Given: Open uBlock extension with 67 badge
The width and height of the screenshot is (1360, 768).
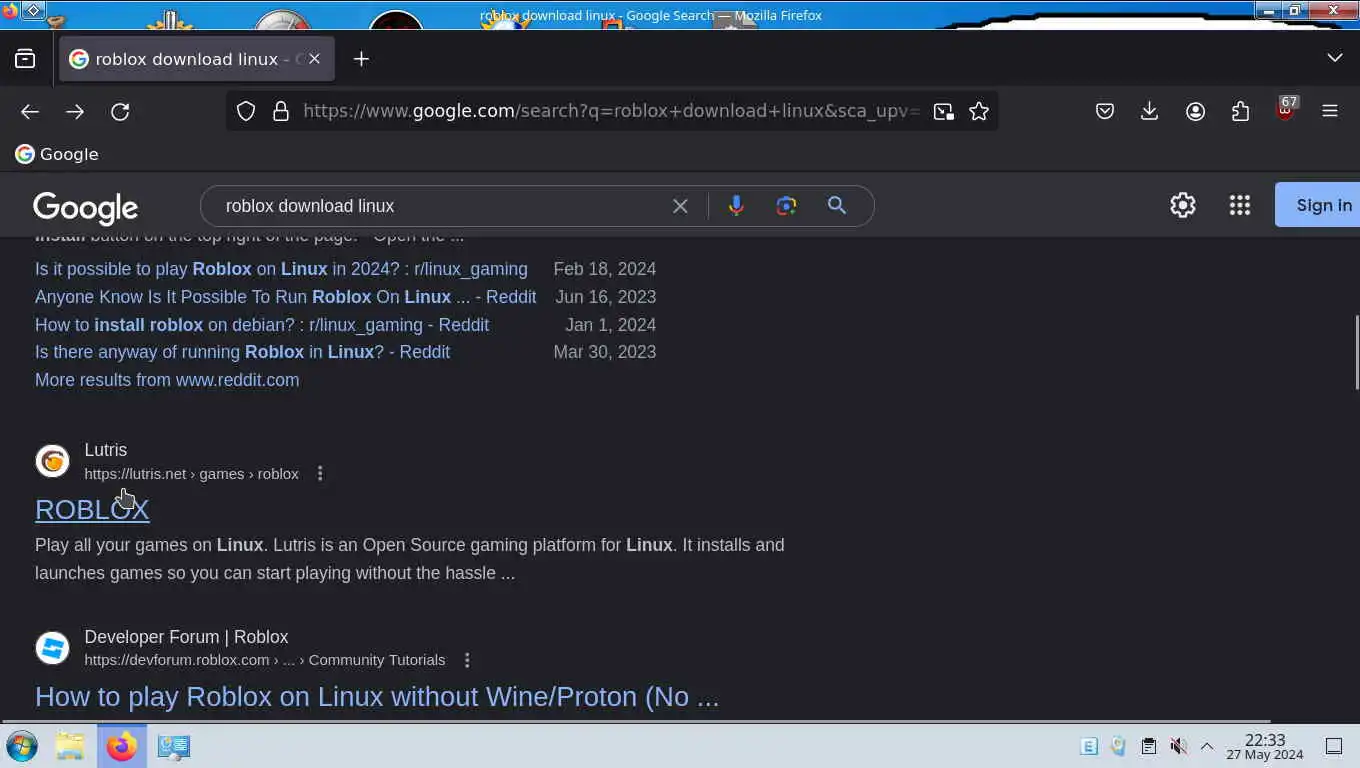Looking at the screenshot, I should [1286, 109].
